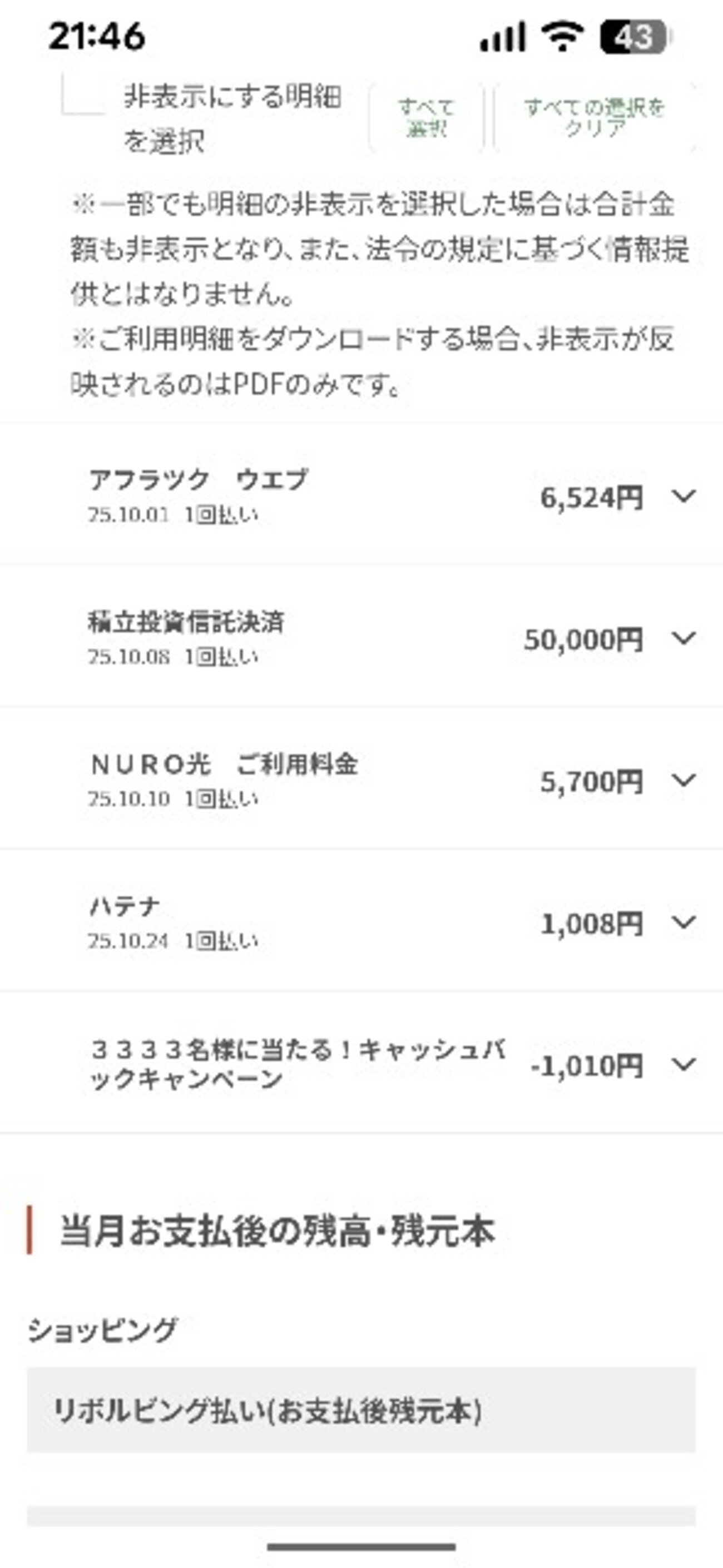Check the 非表示にする明細を選択 checkbox
The height and width of the screenshot is (1568, 723).
tap(83, 96)
